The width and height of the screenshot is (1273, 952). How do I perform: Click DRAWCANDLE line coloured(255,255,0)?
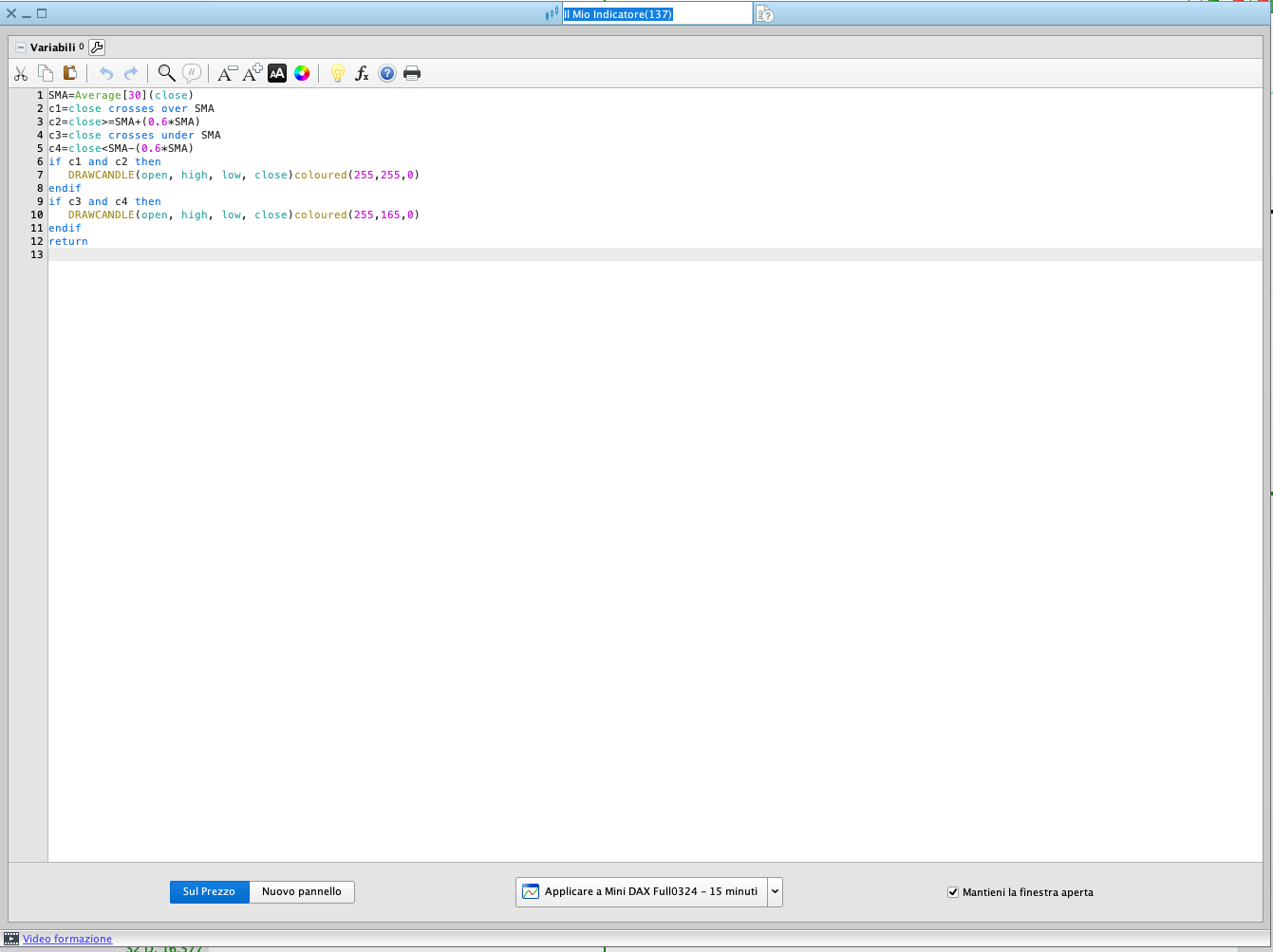point(243,175)
